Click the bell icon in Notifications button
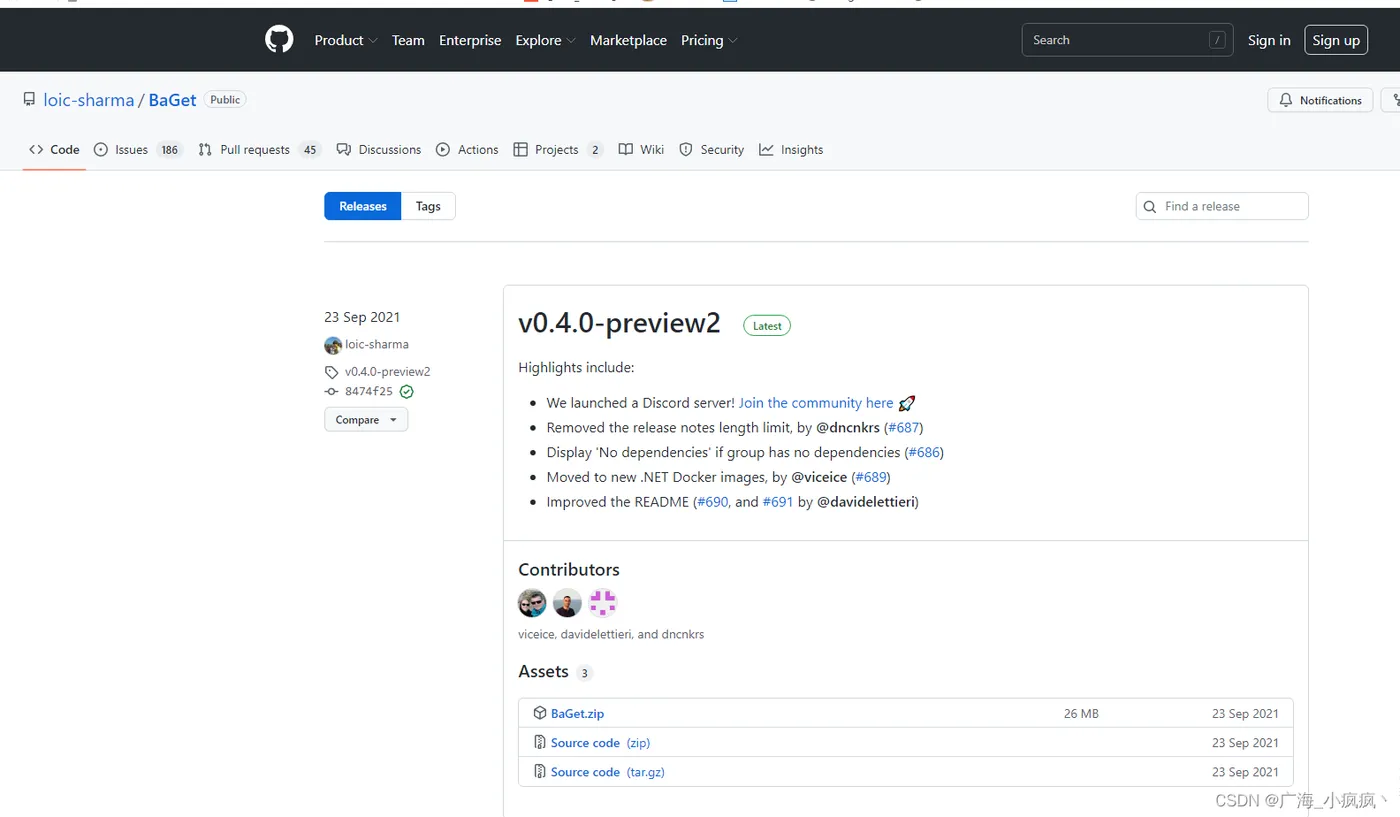 pos(1286,100)
